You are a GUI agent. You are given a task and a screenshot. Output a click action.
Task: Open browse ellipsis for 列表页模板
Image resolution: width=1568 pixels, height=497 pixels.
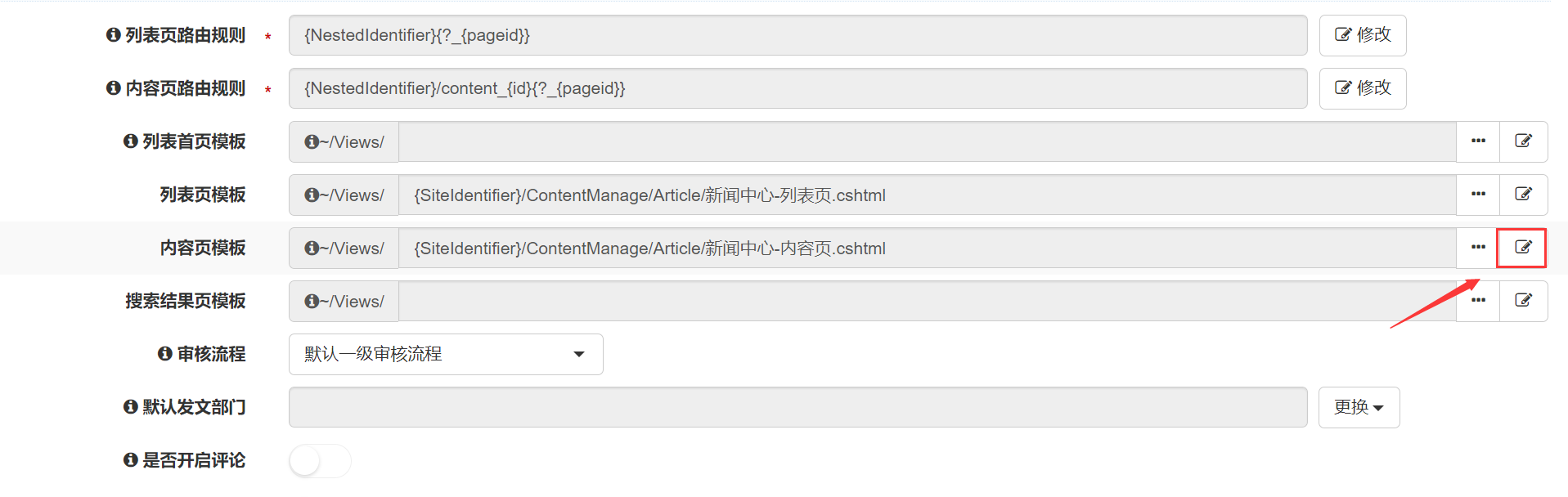coord(1477,195)
